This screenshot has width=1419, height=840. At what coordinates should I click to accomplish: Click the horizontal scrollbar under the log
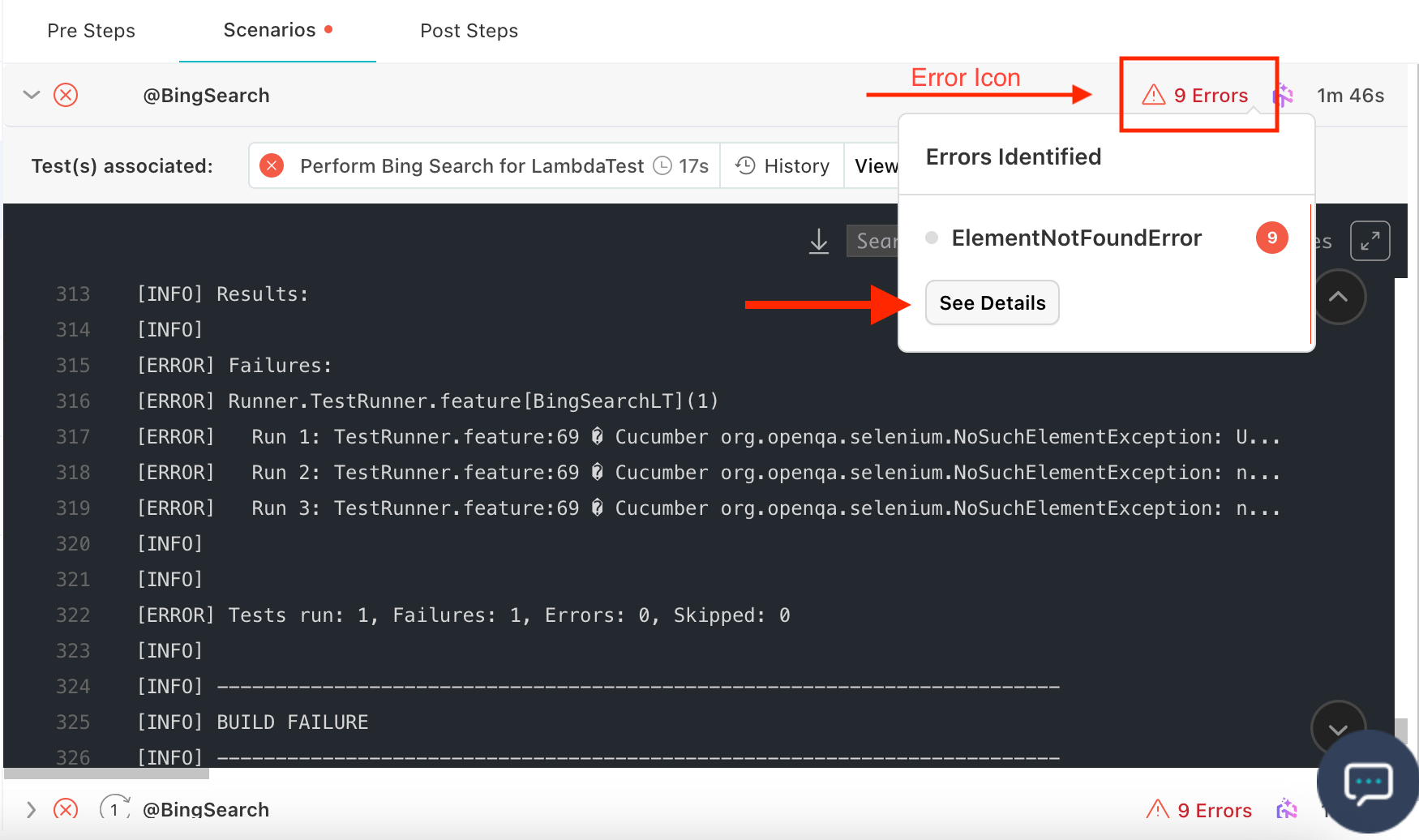pyautogui.click(x=106, y=774)
